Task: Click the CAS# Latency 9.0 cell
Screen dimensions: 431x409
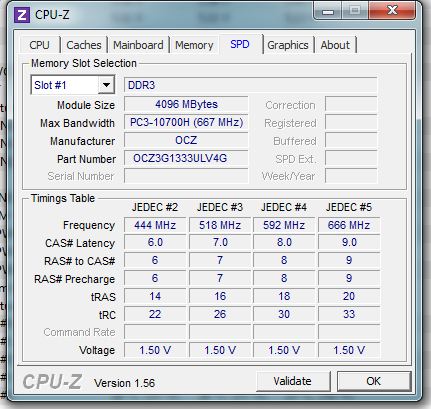Action: (x=349, y=242)
